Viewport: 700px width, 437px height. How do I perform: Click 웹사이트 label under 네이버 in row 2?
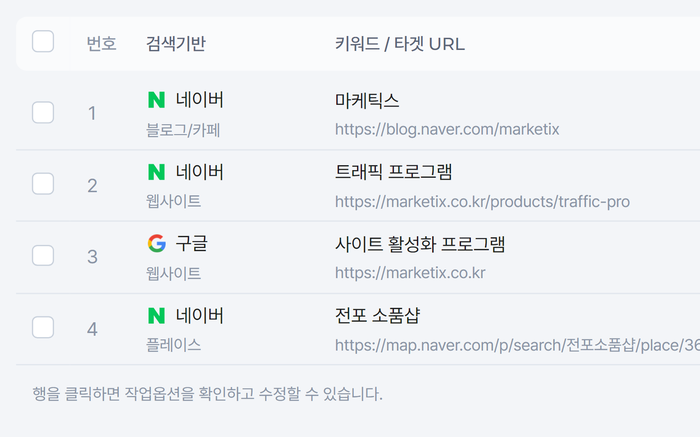174,201
